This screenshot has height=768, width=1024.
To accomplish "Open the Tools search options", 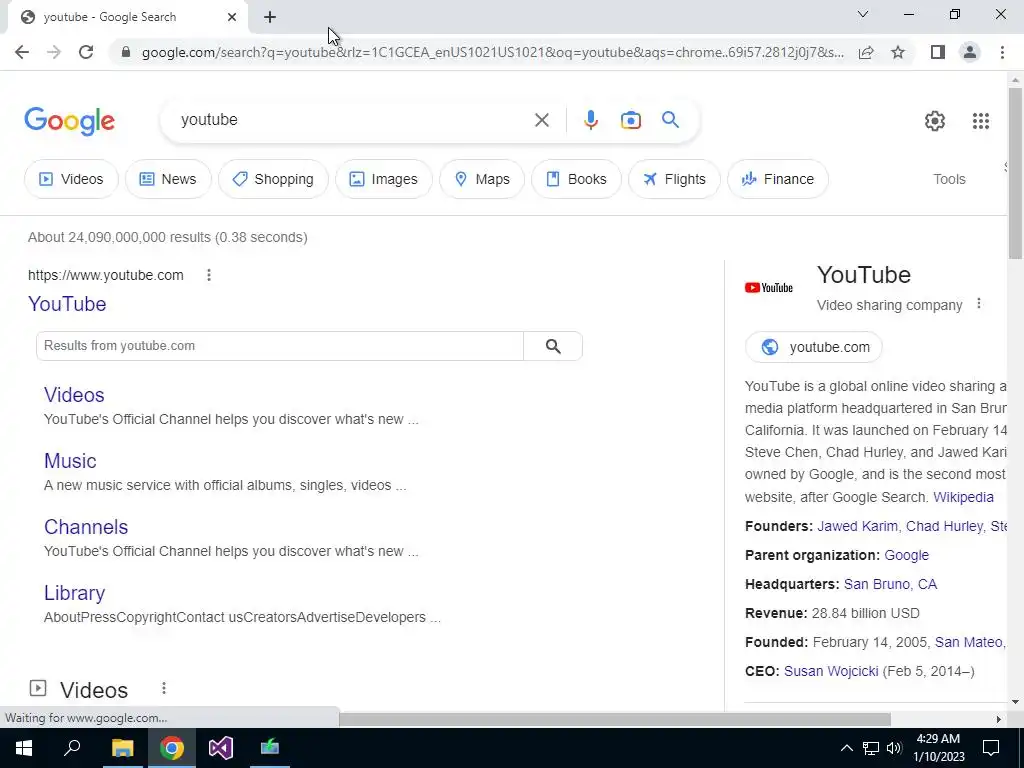I will (949, 180).
